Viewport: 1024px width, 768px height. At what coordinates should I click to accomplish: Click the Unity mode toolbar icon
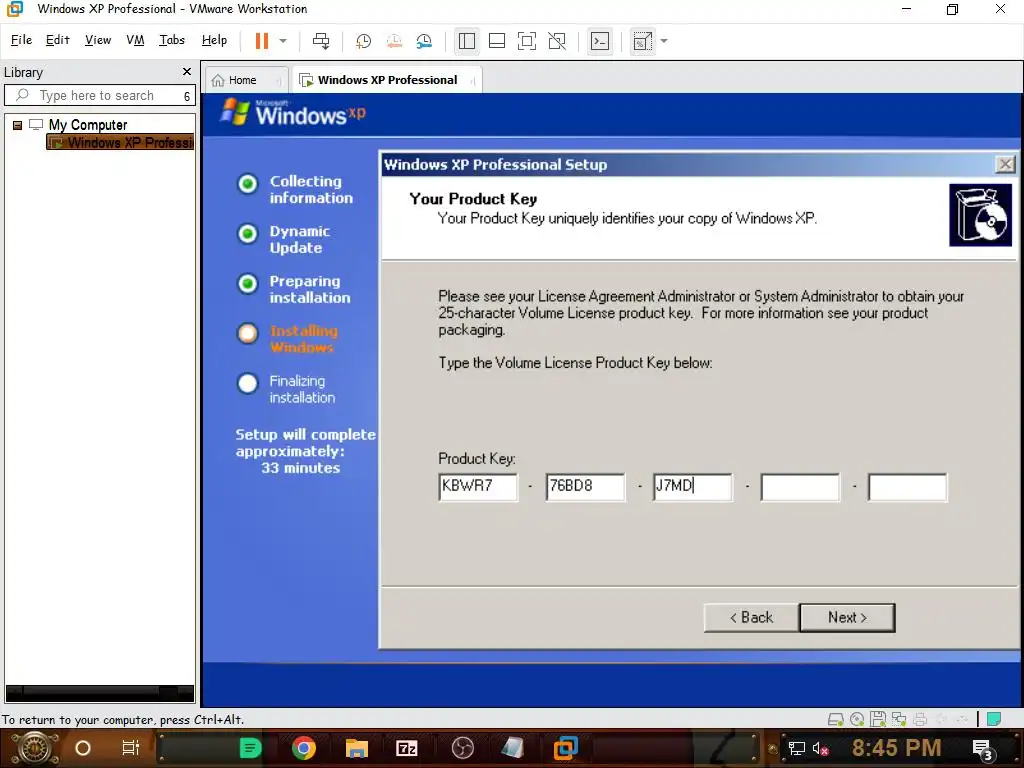coord(557,41)
